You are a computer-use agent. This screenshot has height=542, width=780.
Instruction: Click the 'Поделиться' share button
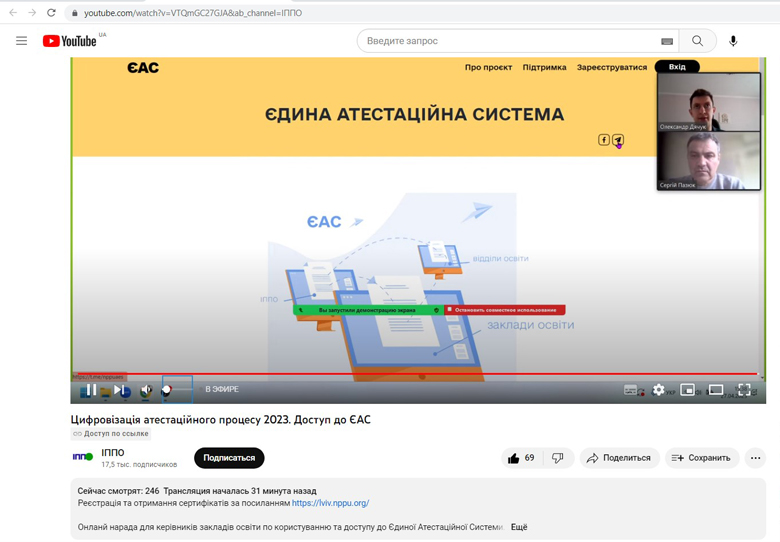click(619, 458)
